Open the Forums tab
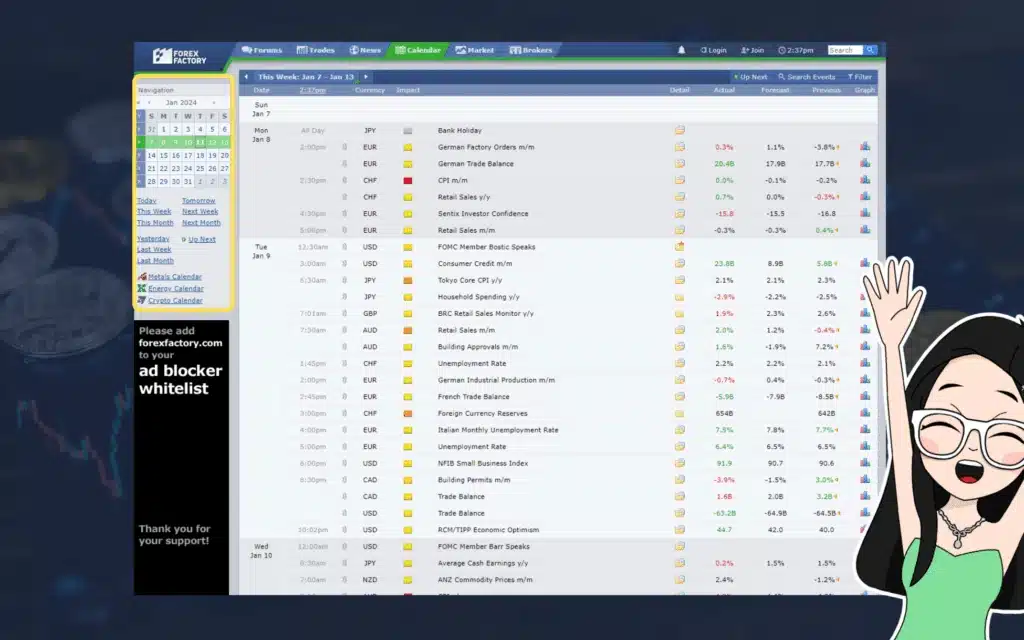 pos(262,50)
